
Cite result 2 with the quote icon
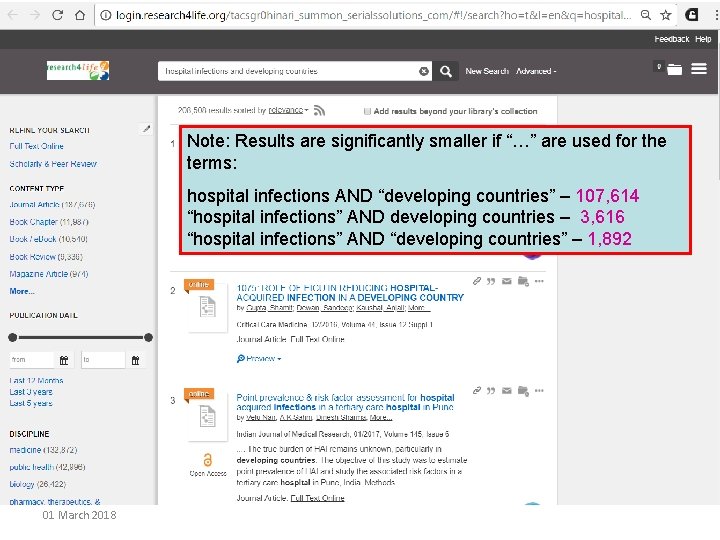491,281
